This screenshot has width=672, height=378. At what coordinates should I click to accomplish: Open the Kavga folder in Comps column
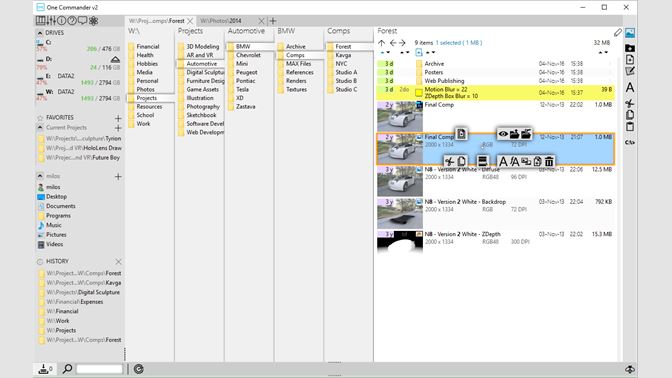click(x=343, y=55)
